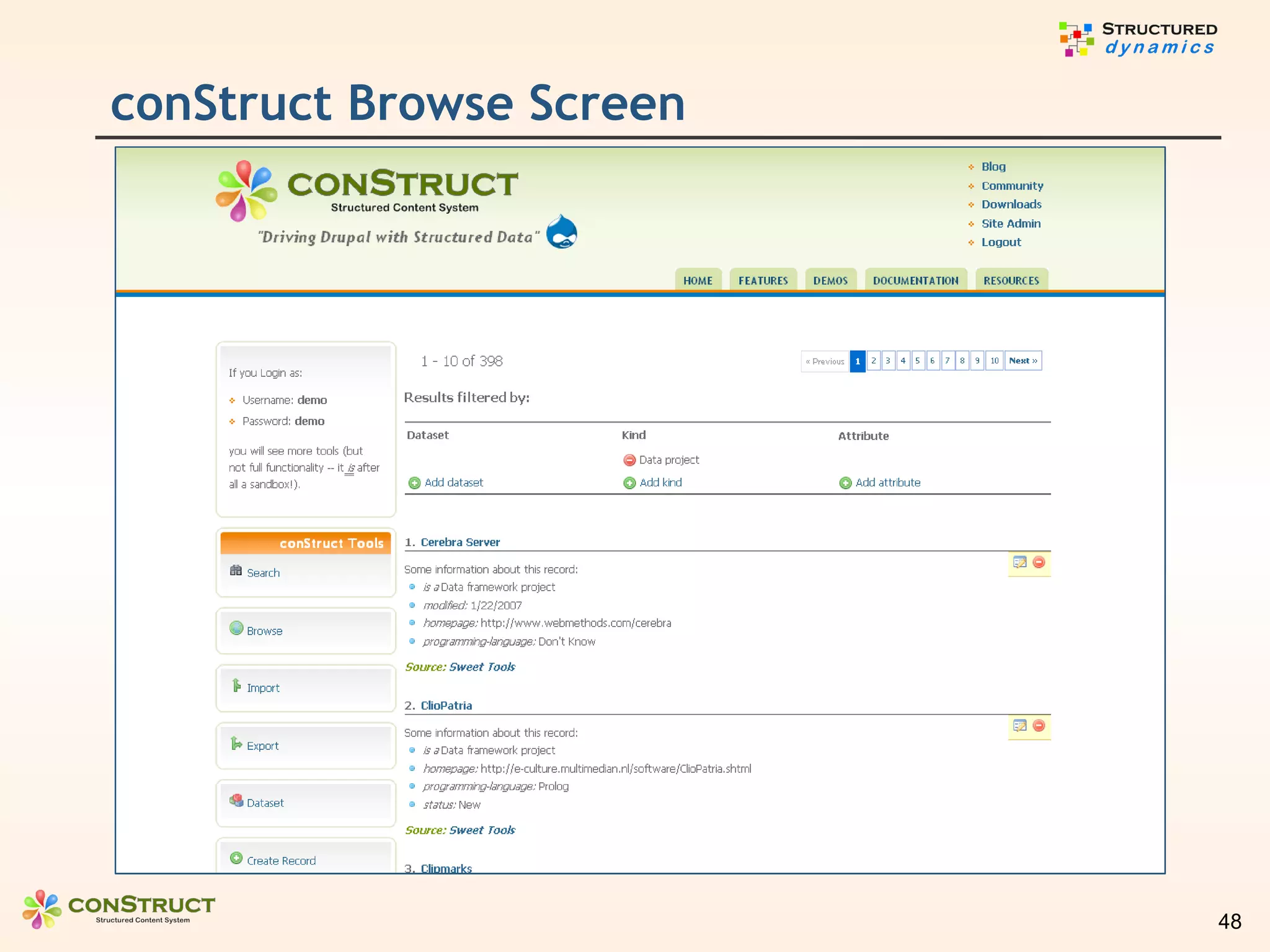1270x952 pixels.
Task: Click the Create Record plus icon
Action: tap(236, 858)
